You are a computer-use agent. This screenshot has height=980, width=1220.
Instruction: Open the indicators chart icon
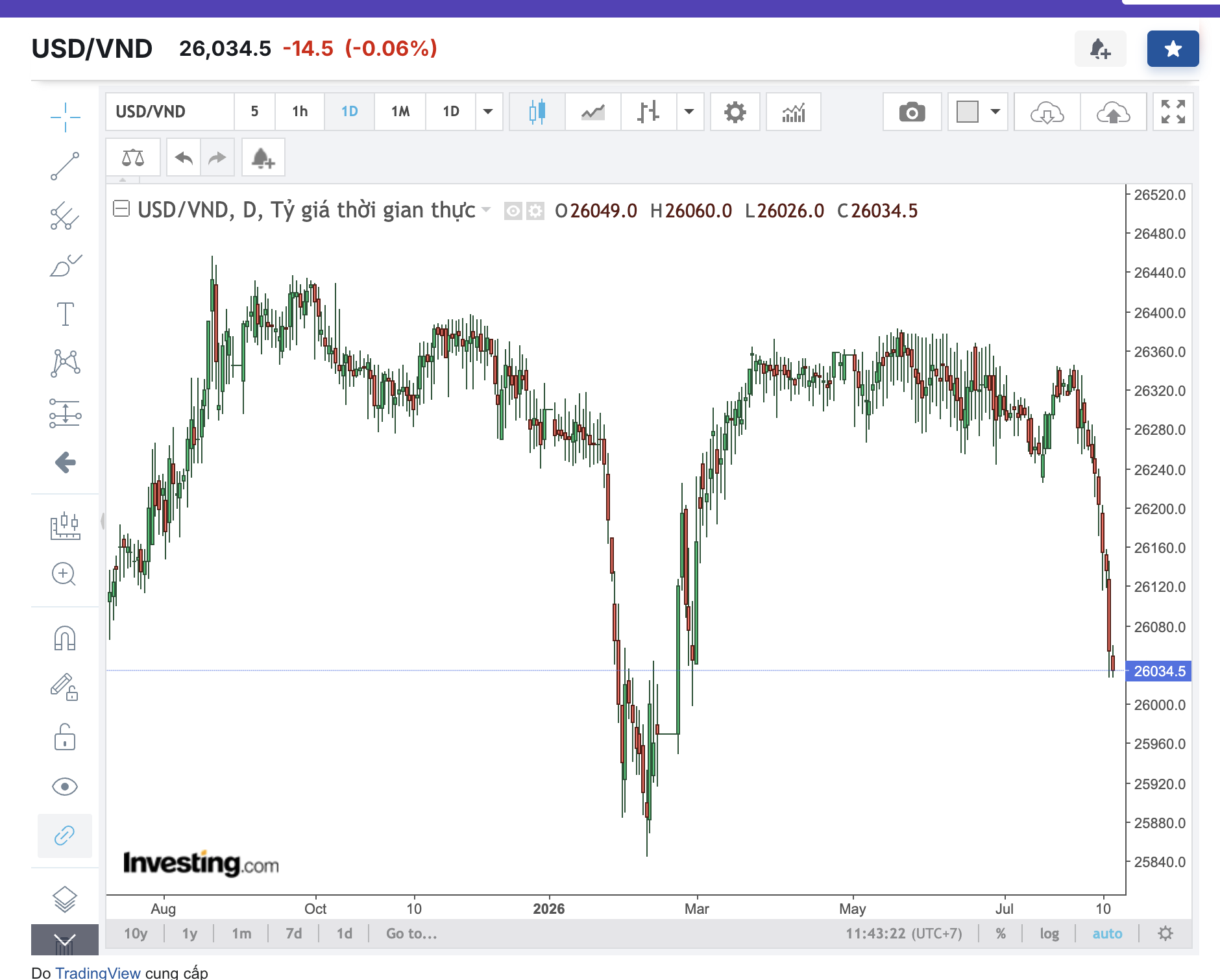[x=793, y=112]
